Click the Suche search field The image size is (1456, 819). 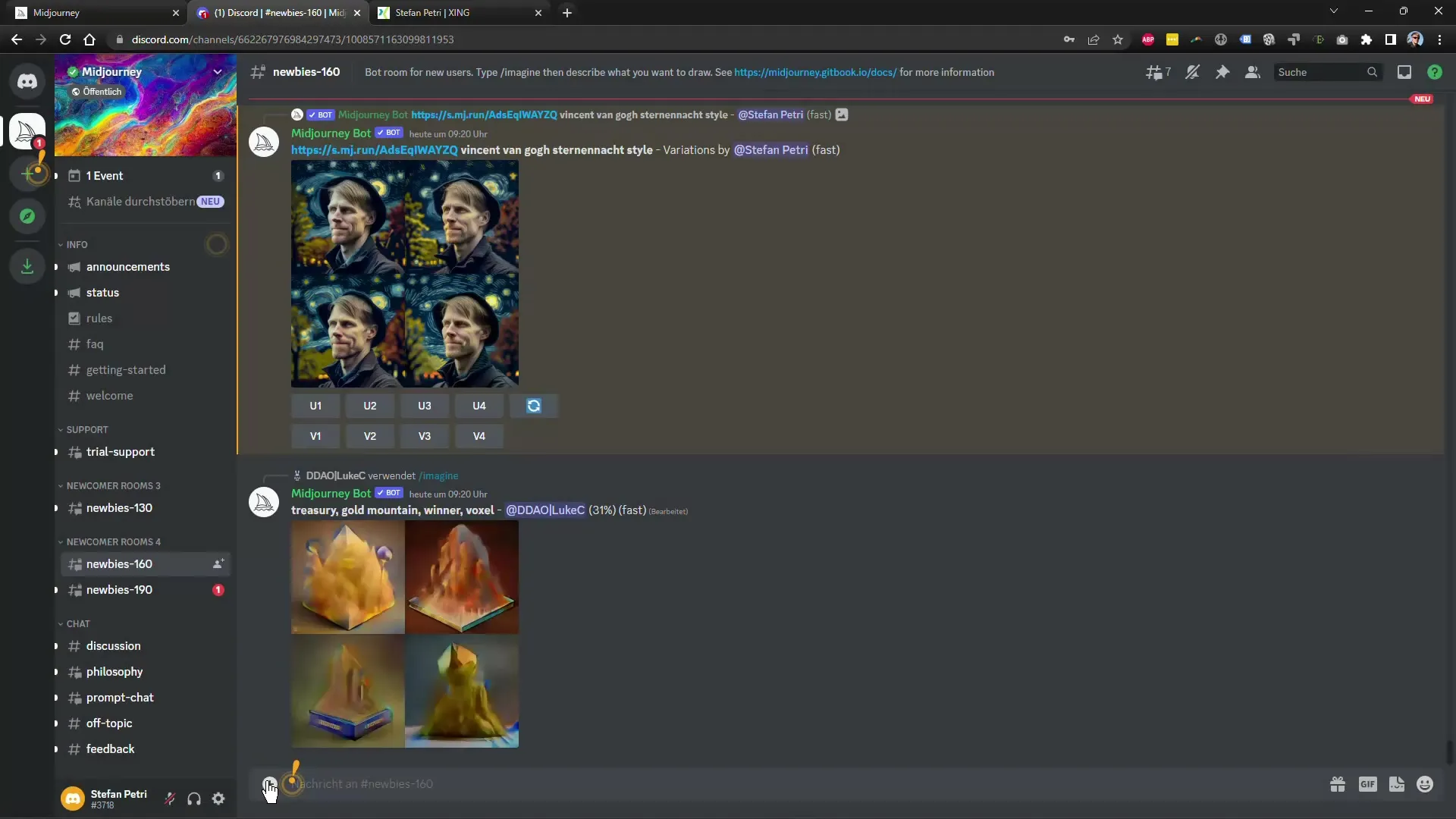pos(1327,72)
